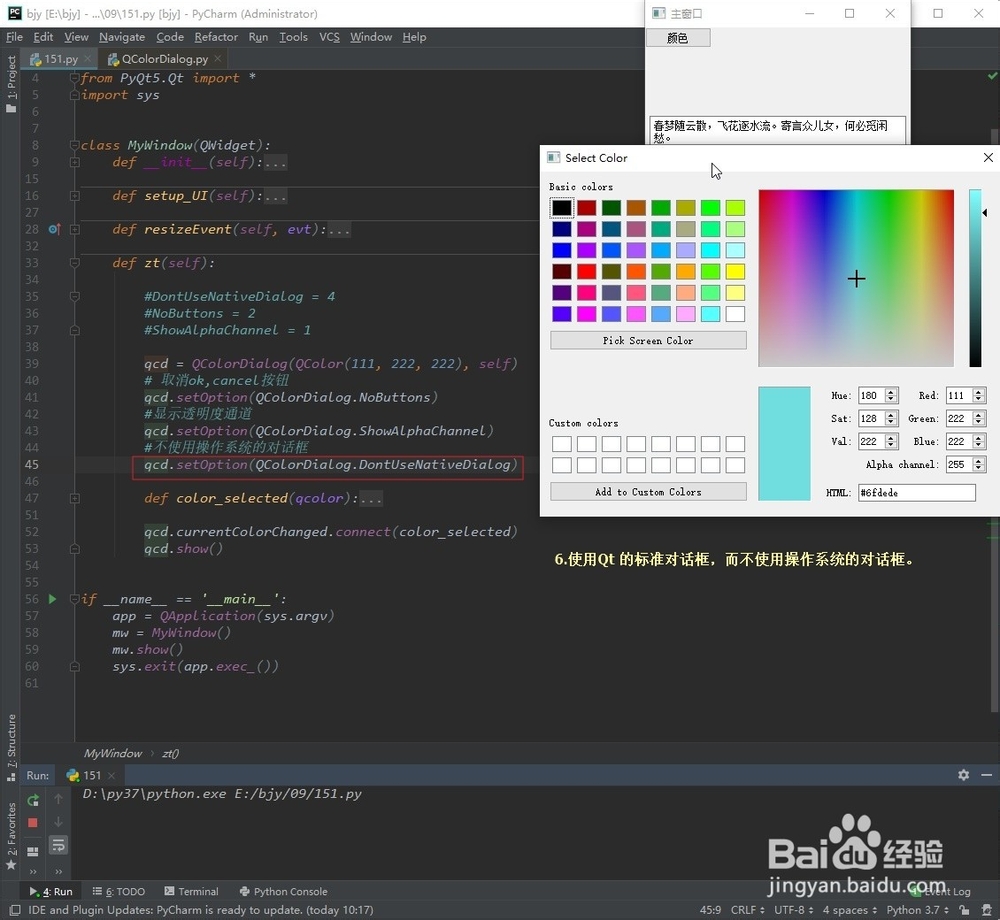Open the Refactor menu

216,37
